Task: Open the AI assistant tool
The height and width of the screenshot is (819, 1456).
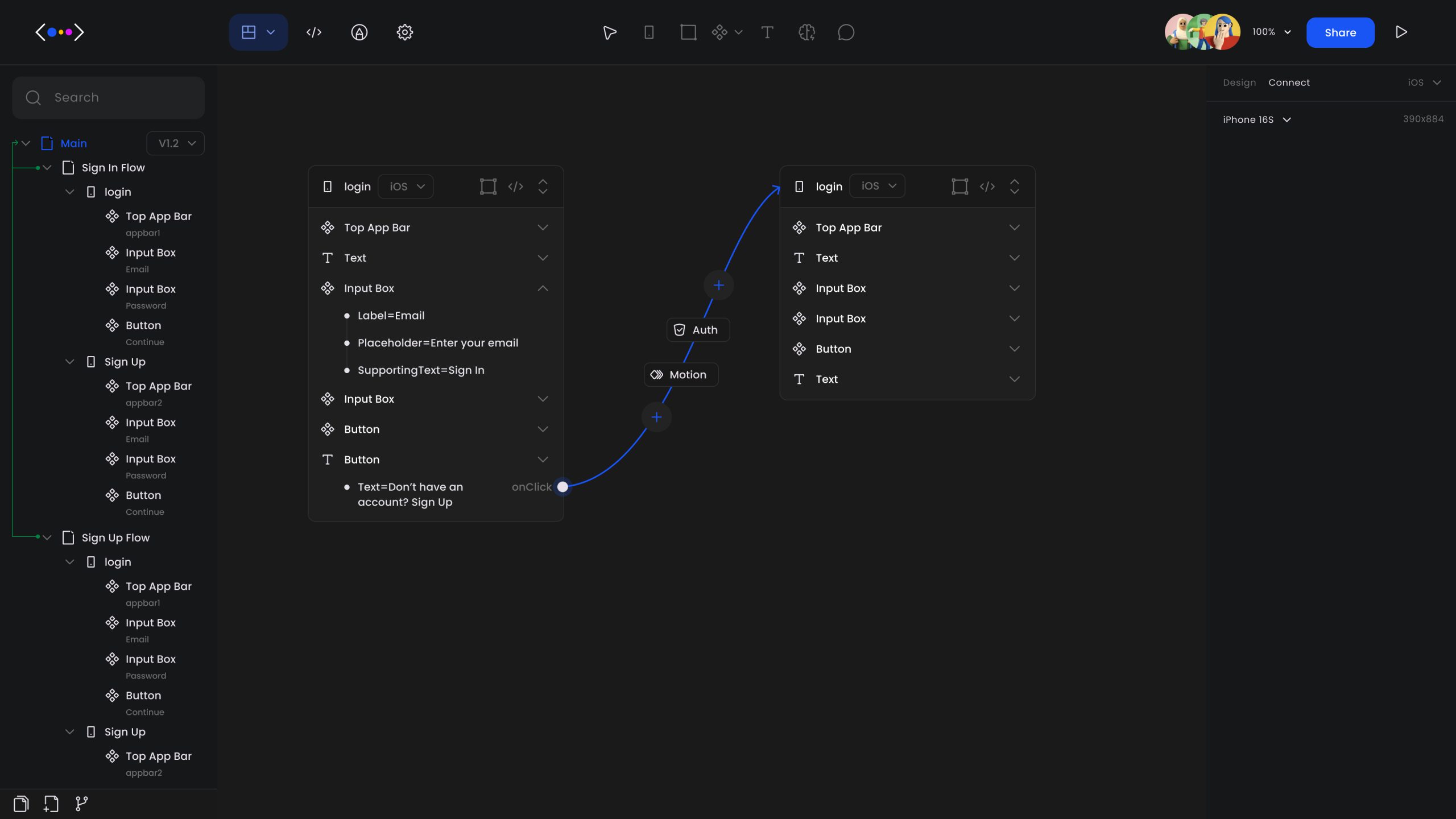Action: [x=807, y=32]
